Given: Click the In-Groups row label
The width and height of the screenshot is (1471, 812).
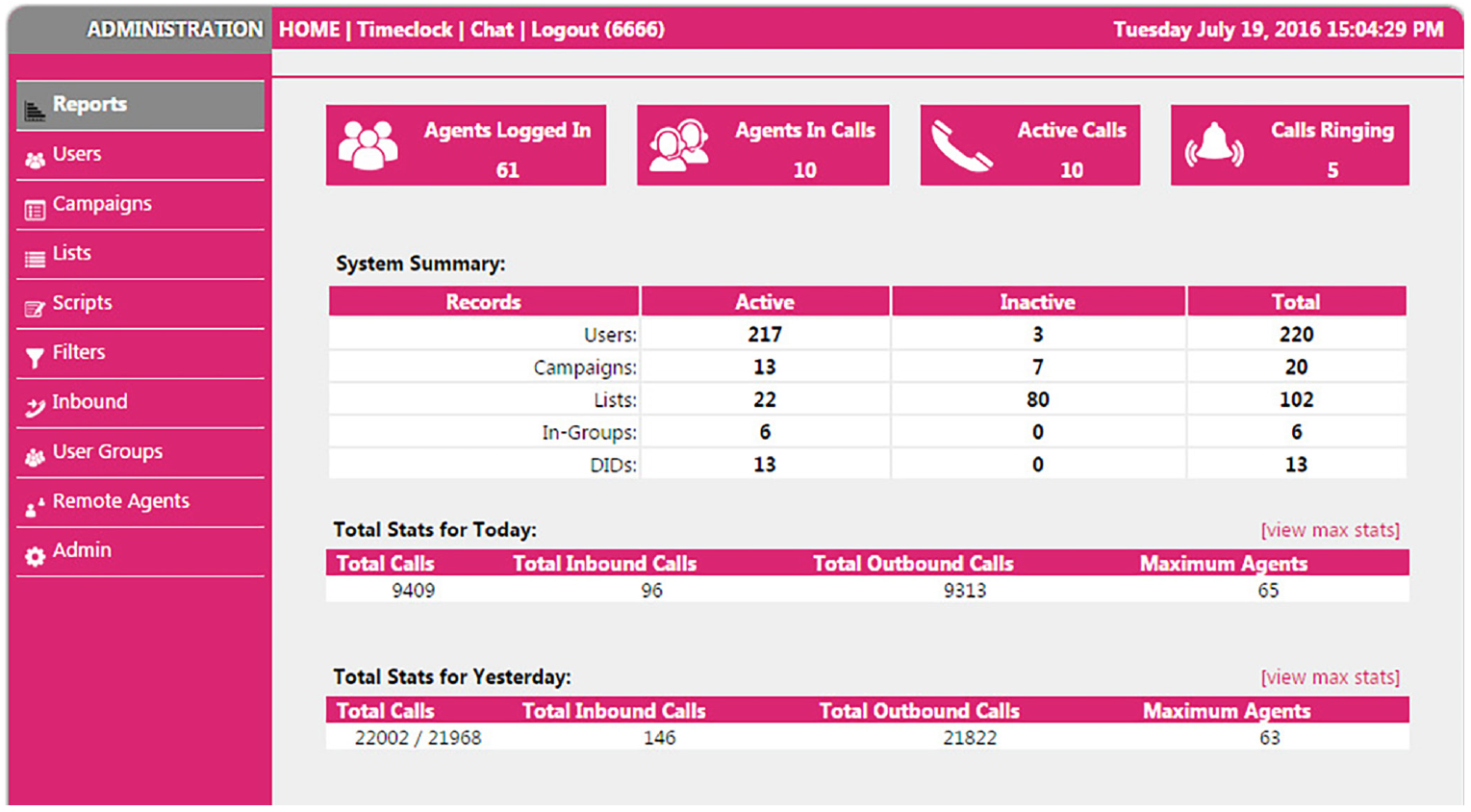Looking at the screenshot, I should click(589, 433).
